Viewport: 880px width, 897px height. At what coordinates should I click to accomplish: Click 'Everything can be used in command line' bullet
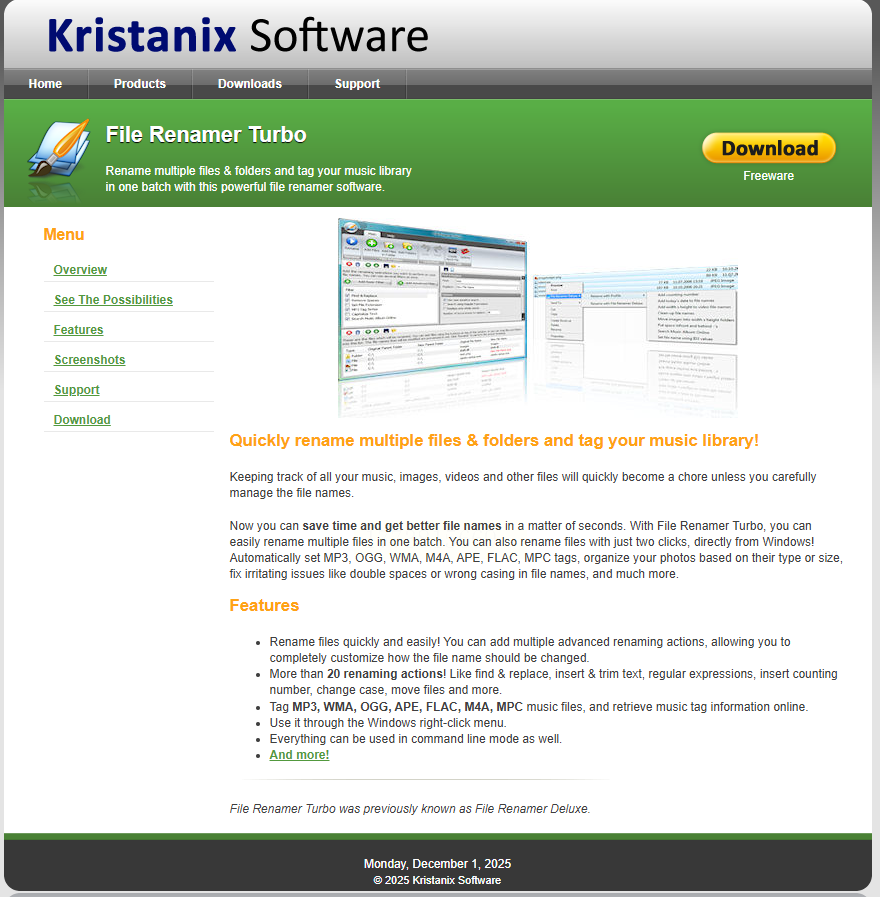tap(415, 739)
